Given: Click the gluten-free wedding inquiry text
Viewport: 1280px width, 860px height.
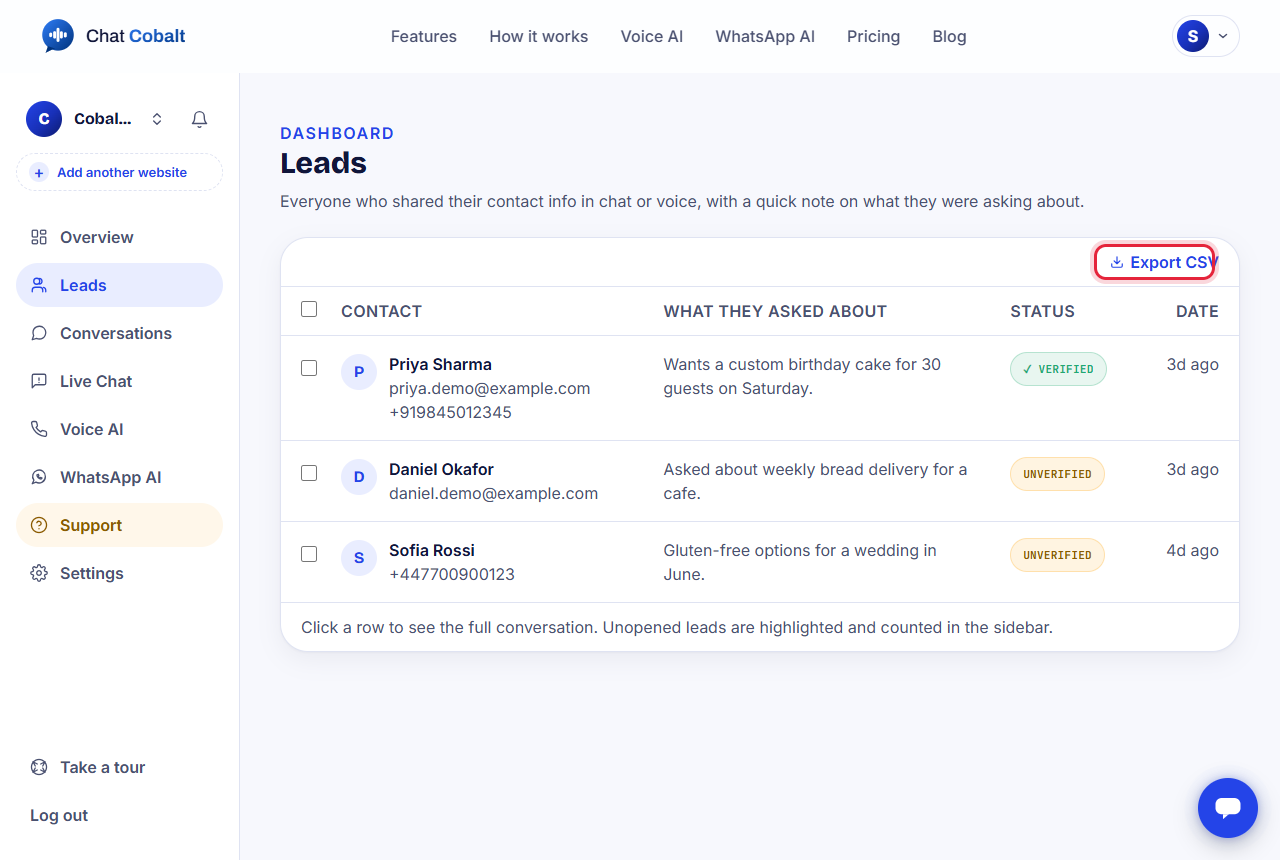Looking at the screenshot, I should [x=800, y=562].
